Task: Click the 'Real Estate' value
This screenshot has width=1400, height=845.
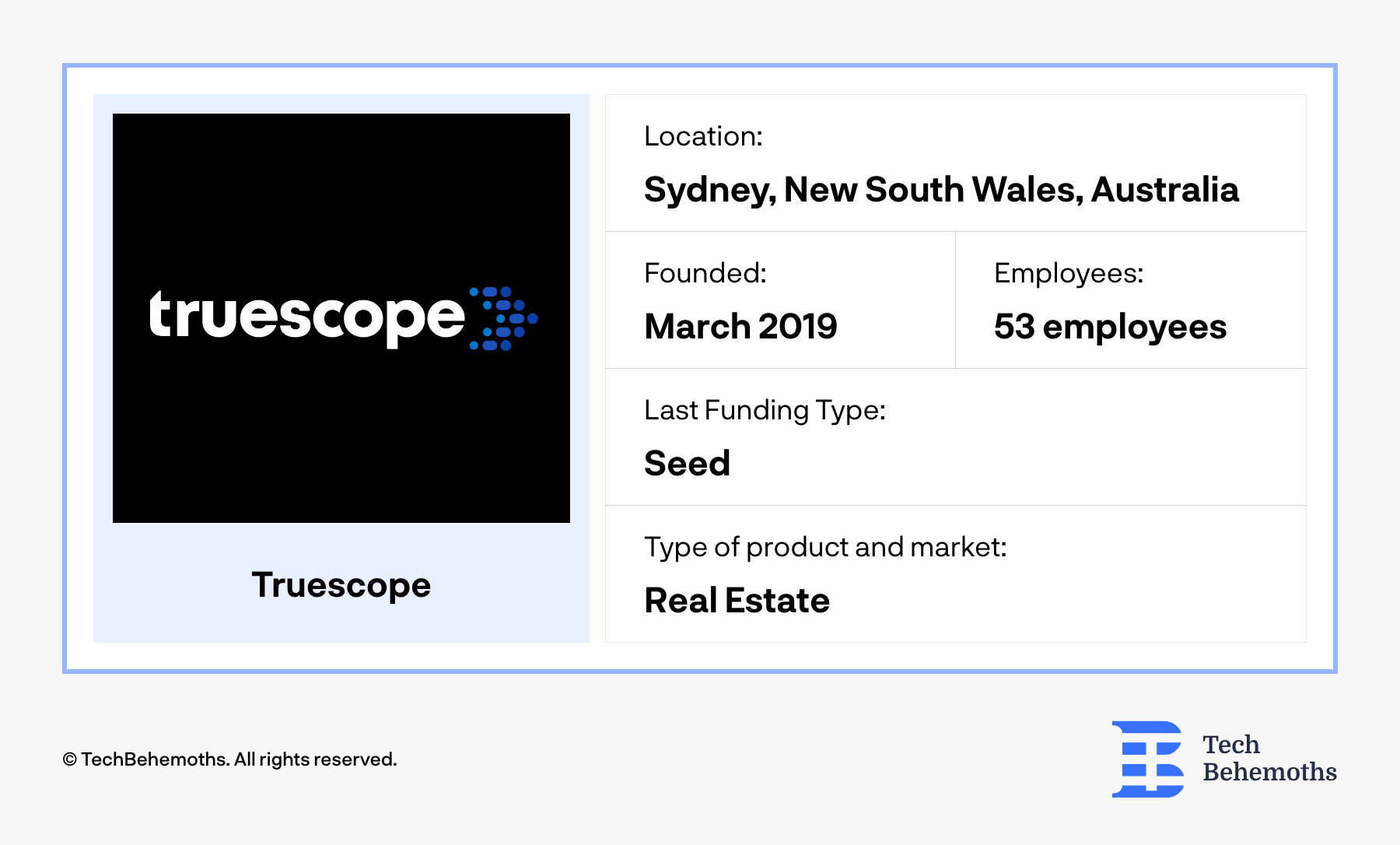Action: [737, 601]
